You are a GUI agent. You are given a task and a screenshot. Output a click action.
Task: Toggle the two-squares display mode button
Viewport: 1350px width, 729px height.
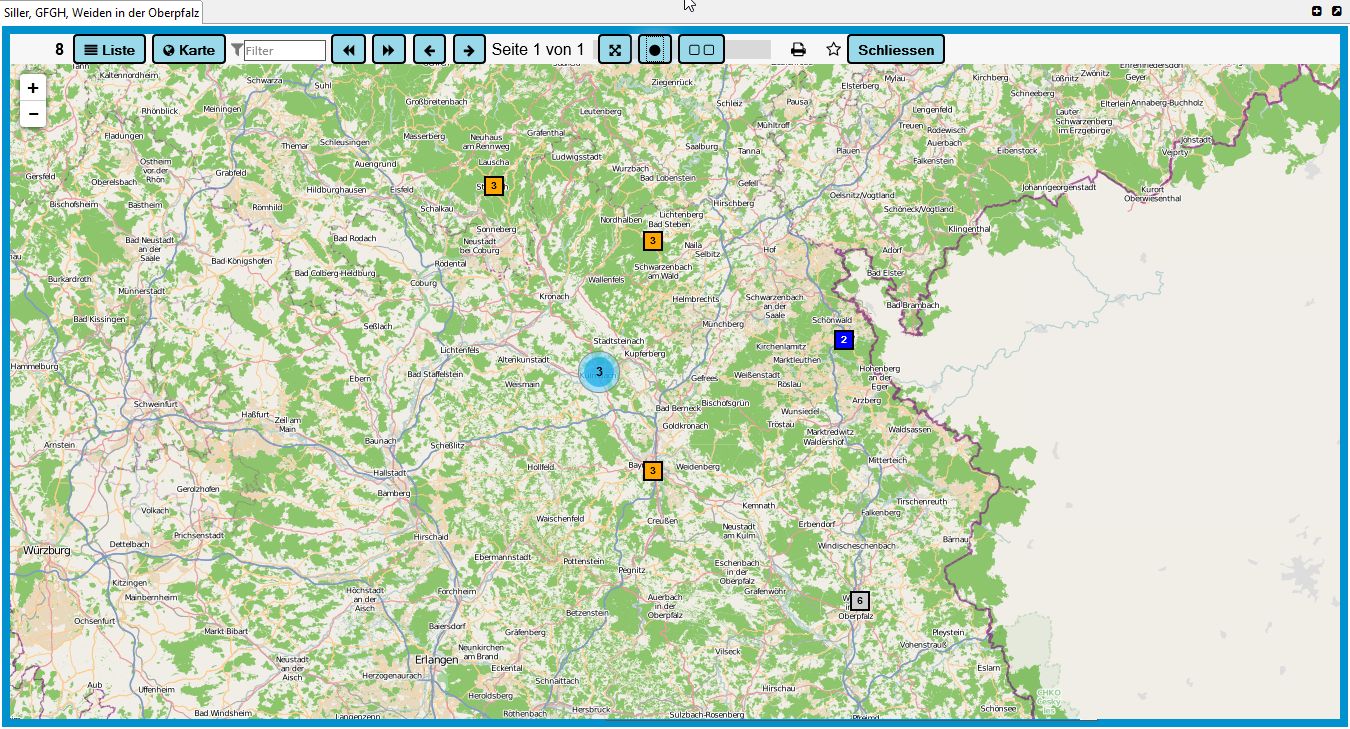coord(701,50)
